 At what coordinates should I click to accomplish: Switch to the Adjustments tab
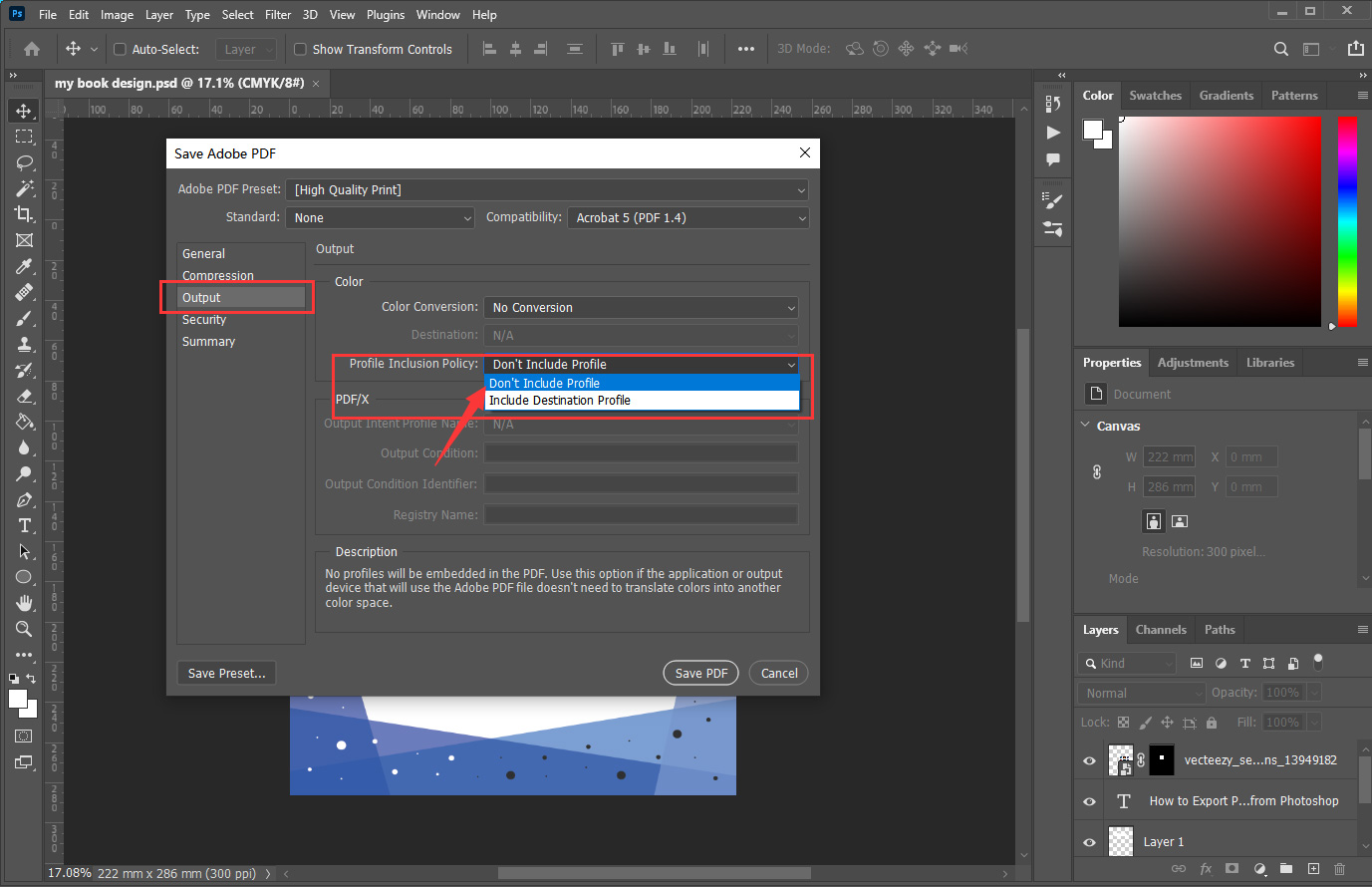click(1193, 363)
